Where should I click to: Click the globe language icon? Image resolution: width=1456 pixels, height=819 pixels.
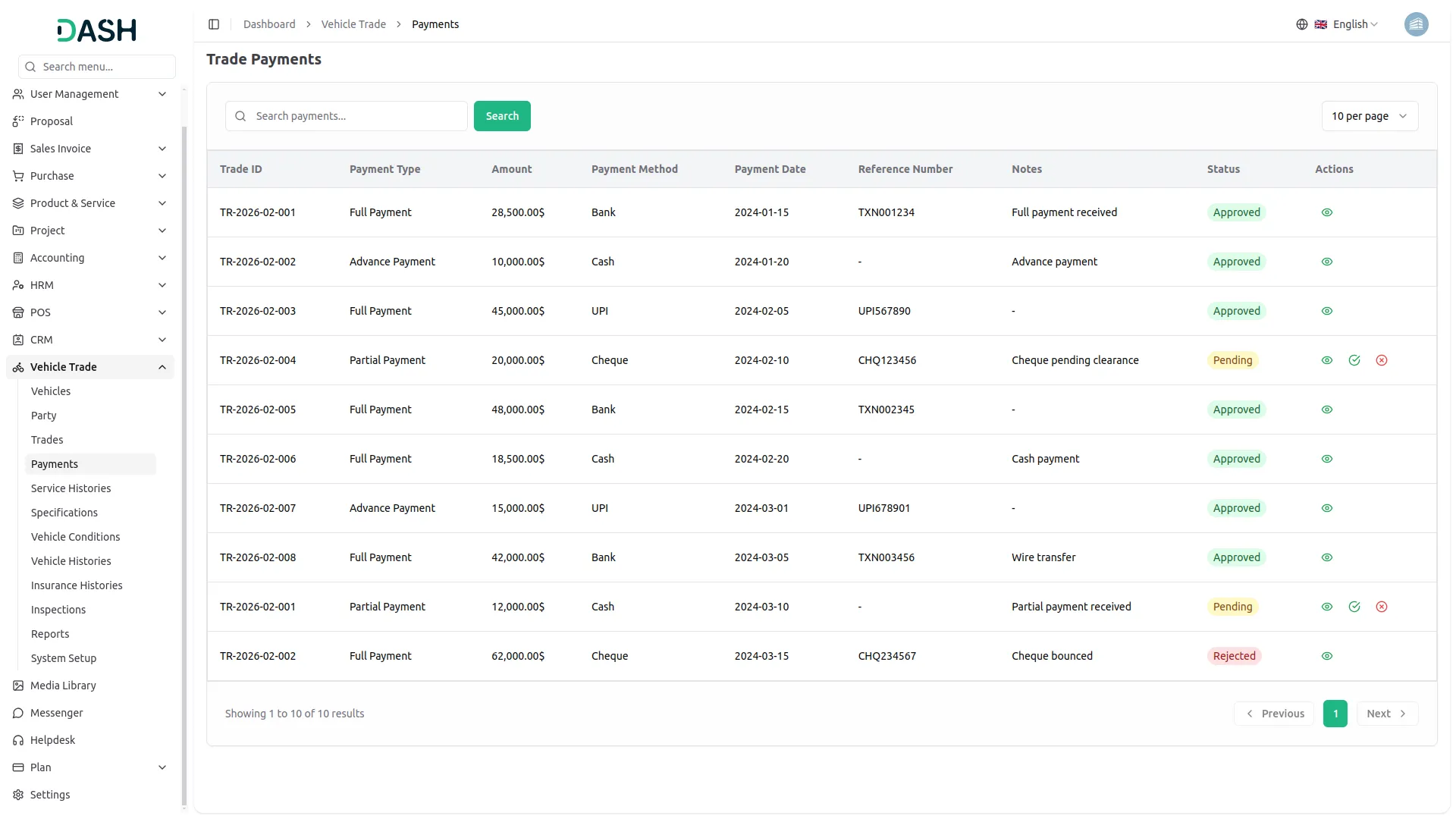point(1302,24)
